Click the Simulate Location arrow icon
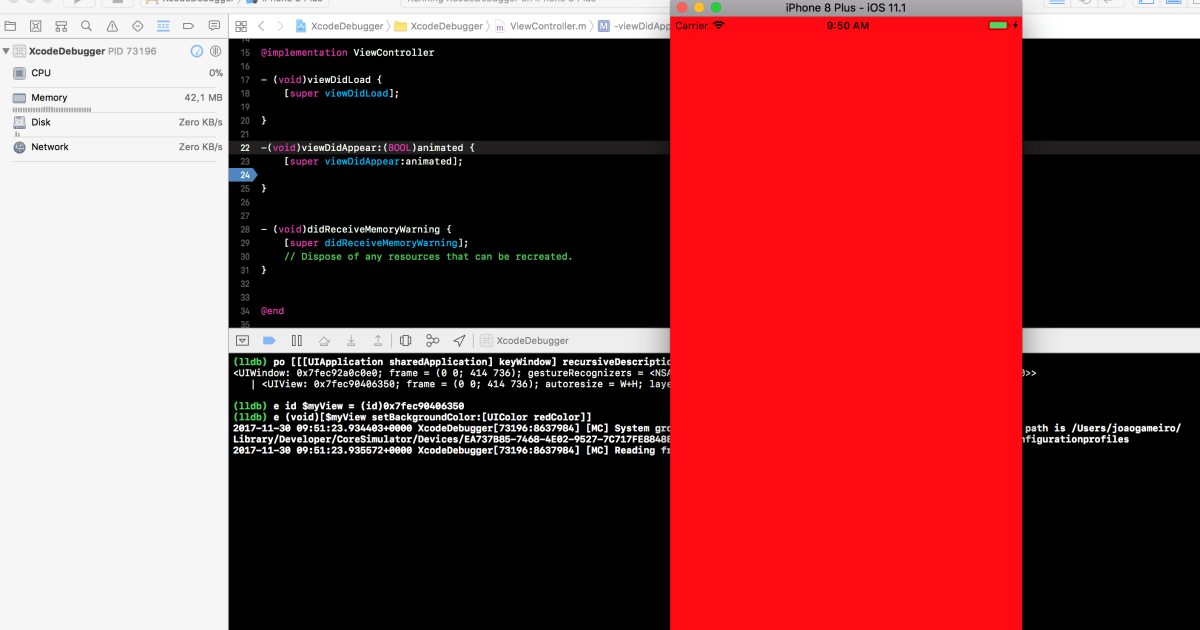 [459, 341]
